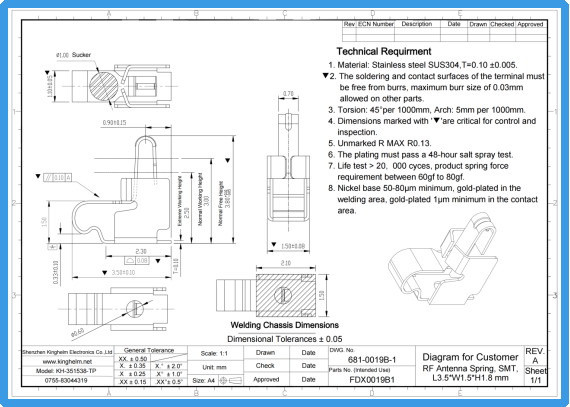Image resolution: width=570 pixels, height=407 pixels.
Task: Click the parallelism tolerance frame 0.10 A
Action: (x=57, y=177)
